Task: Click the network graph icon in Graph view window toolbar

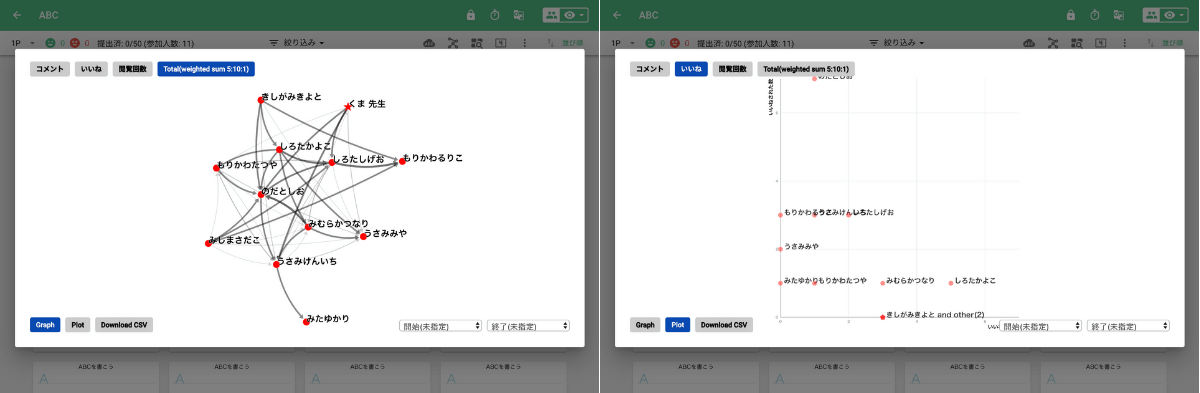Action: click(x=453, y=43)
